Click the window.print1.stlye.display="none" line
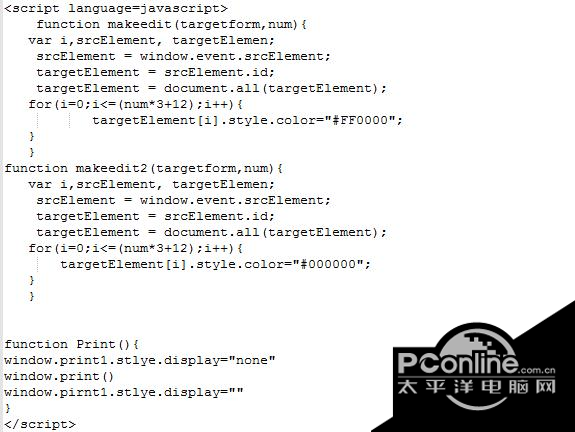Image resolution: width=575 pixels, height=432 pixels. point(140,360)
